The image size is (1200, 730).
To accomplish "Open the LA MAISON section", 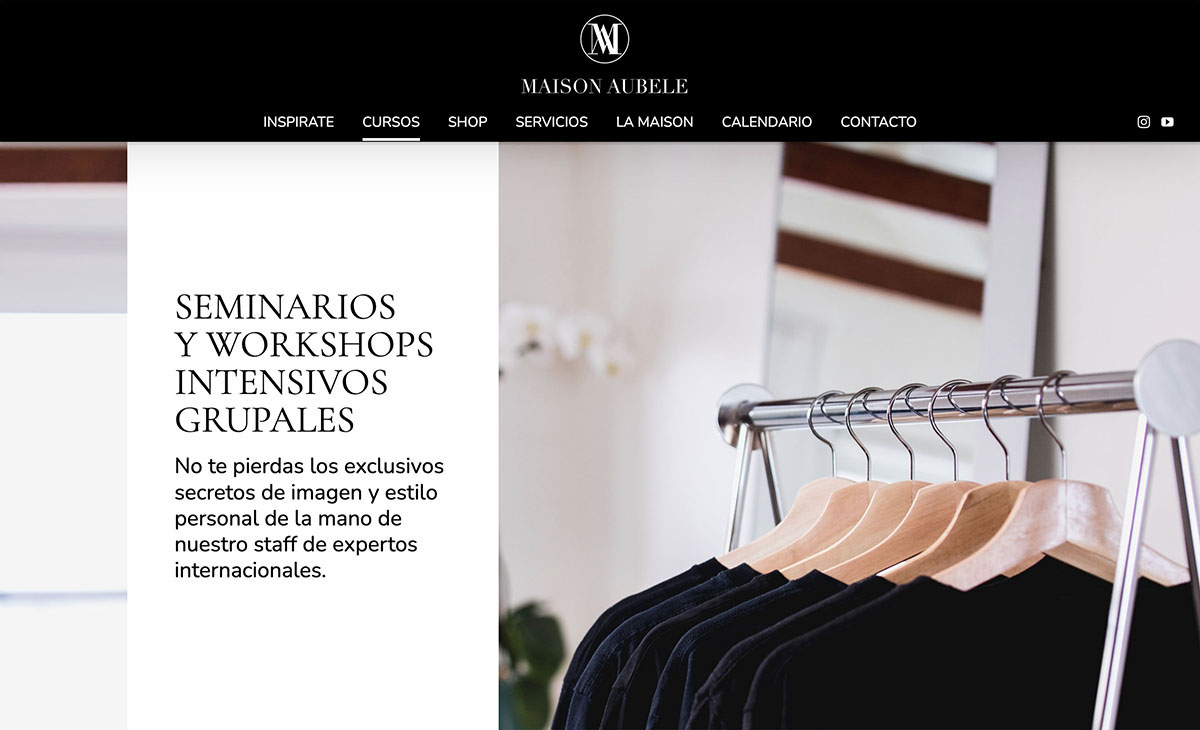I will (654, 122).
